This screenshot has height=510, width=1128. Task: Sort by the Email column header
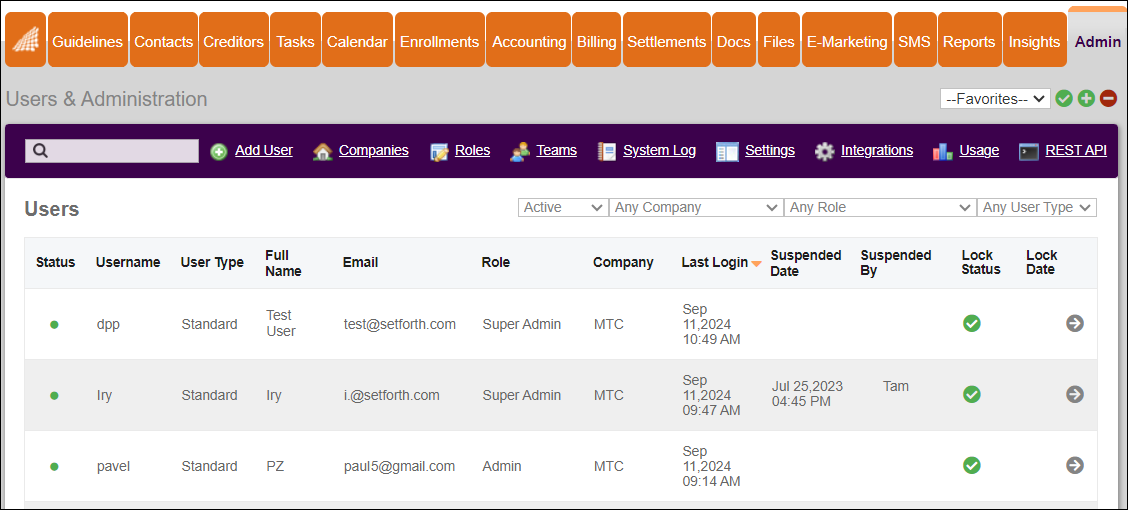click(x=360, y=263)
